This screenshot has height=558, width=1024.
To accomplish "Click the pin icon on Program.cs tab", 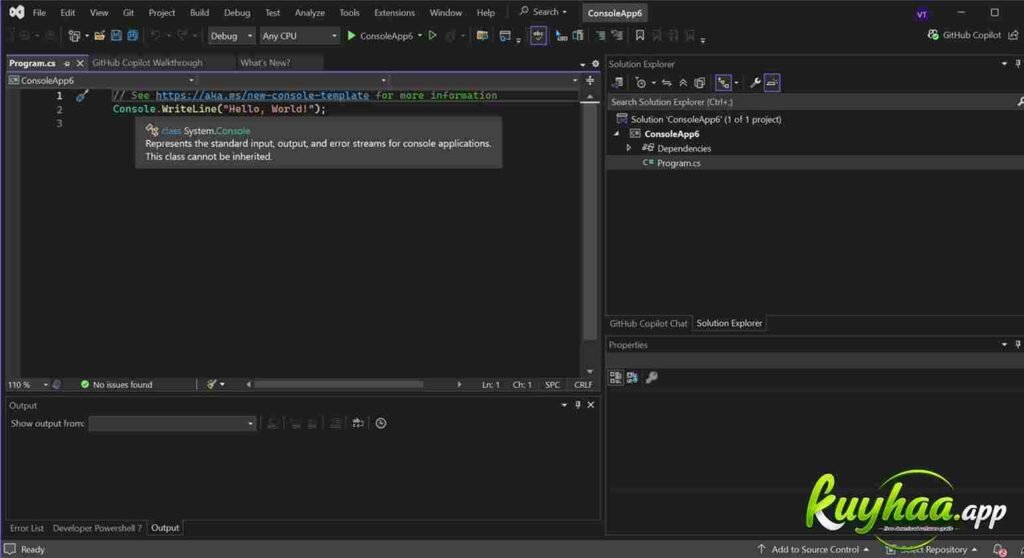I will pos(67,63).
